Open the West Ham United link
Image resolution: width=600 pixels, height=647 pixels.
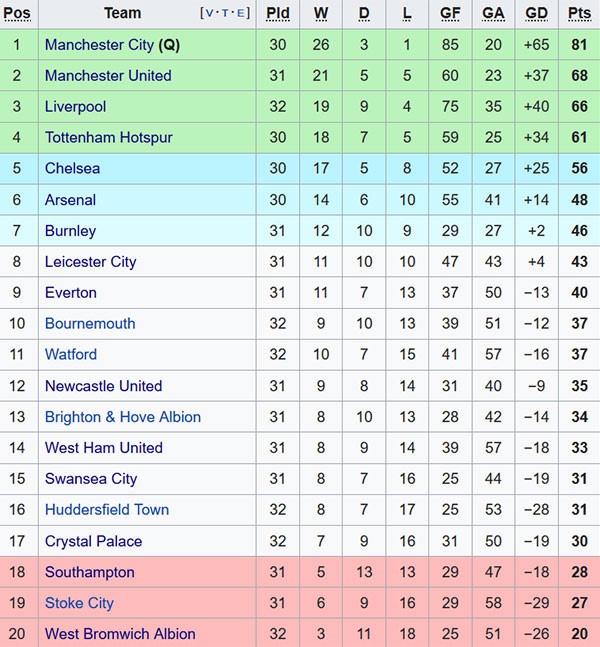pyautogui.click(x=103, y=448)
